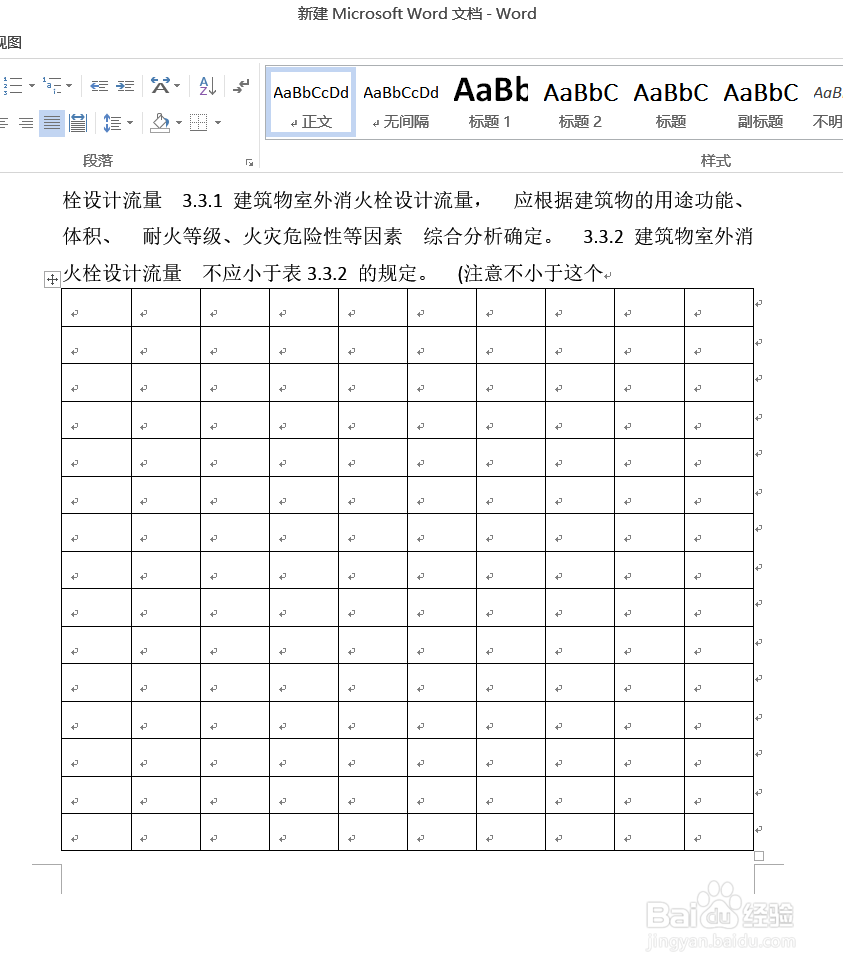Click the text "3.3.1" in the document
Screen dimensions: 843x971
click(202, 201)
